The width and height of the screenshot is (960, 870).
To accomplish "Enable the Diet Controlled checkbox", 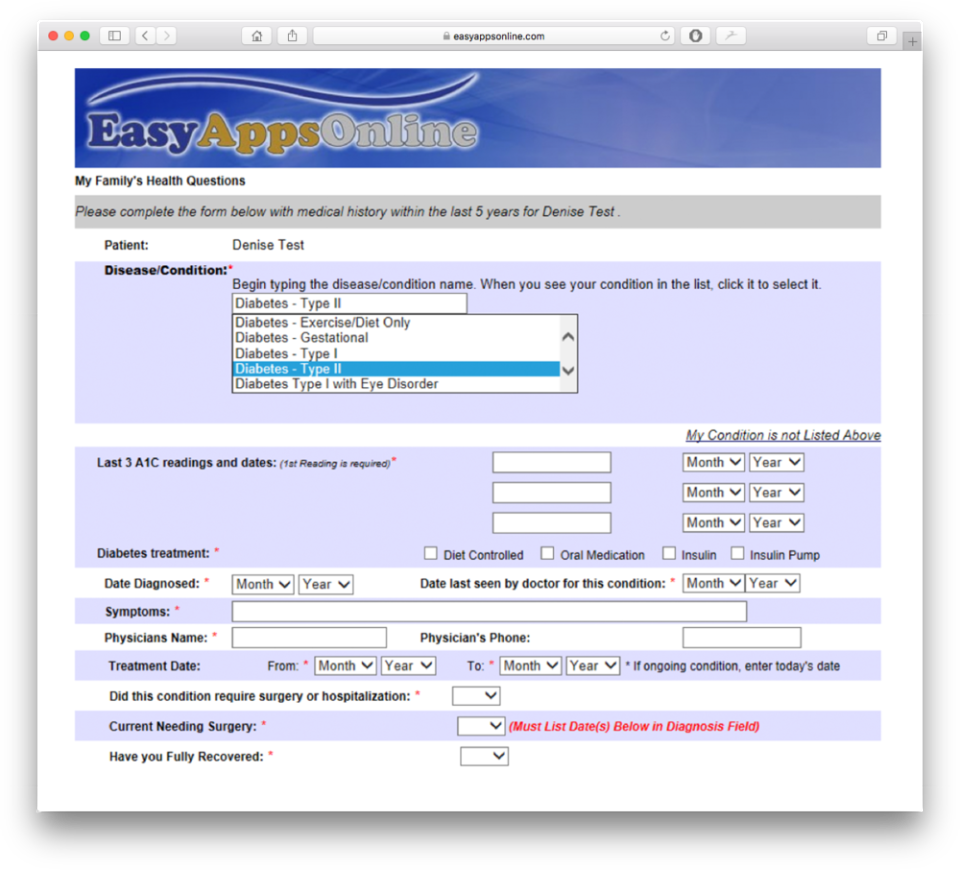I will pos(430,551).
